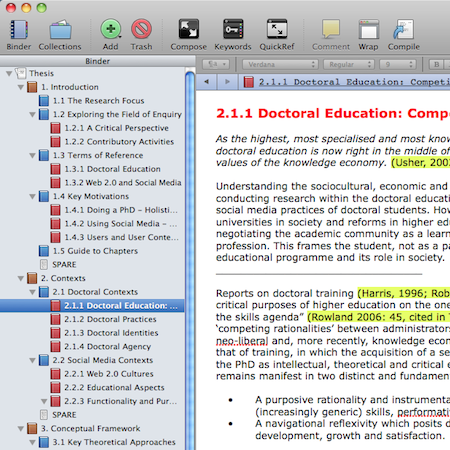
Task: Collapse the 3. Conceptual Framework chapter
Action: pos(21,429)
